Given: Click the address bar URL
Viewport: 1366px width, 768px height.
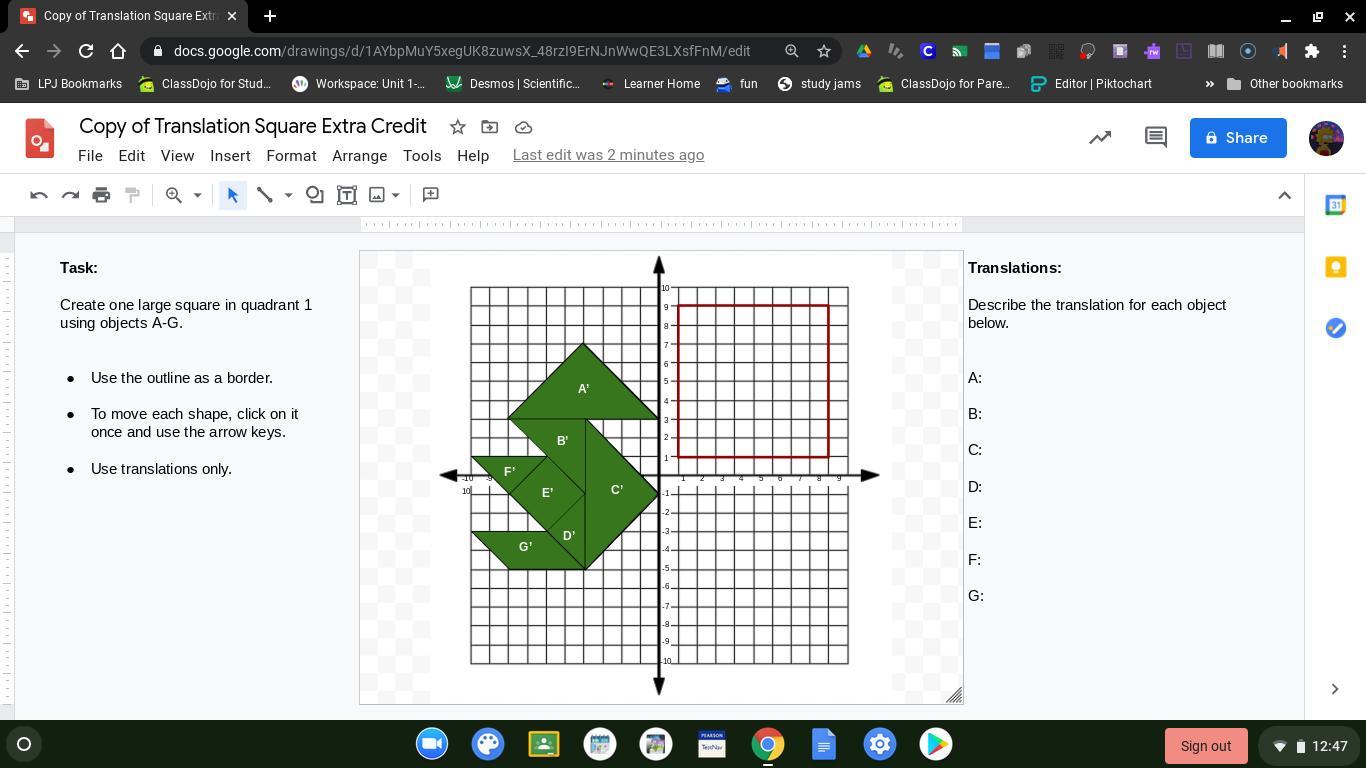Looking at the screenshot, I should coord(462,51).
